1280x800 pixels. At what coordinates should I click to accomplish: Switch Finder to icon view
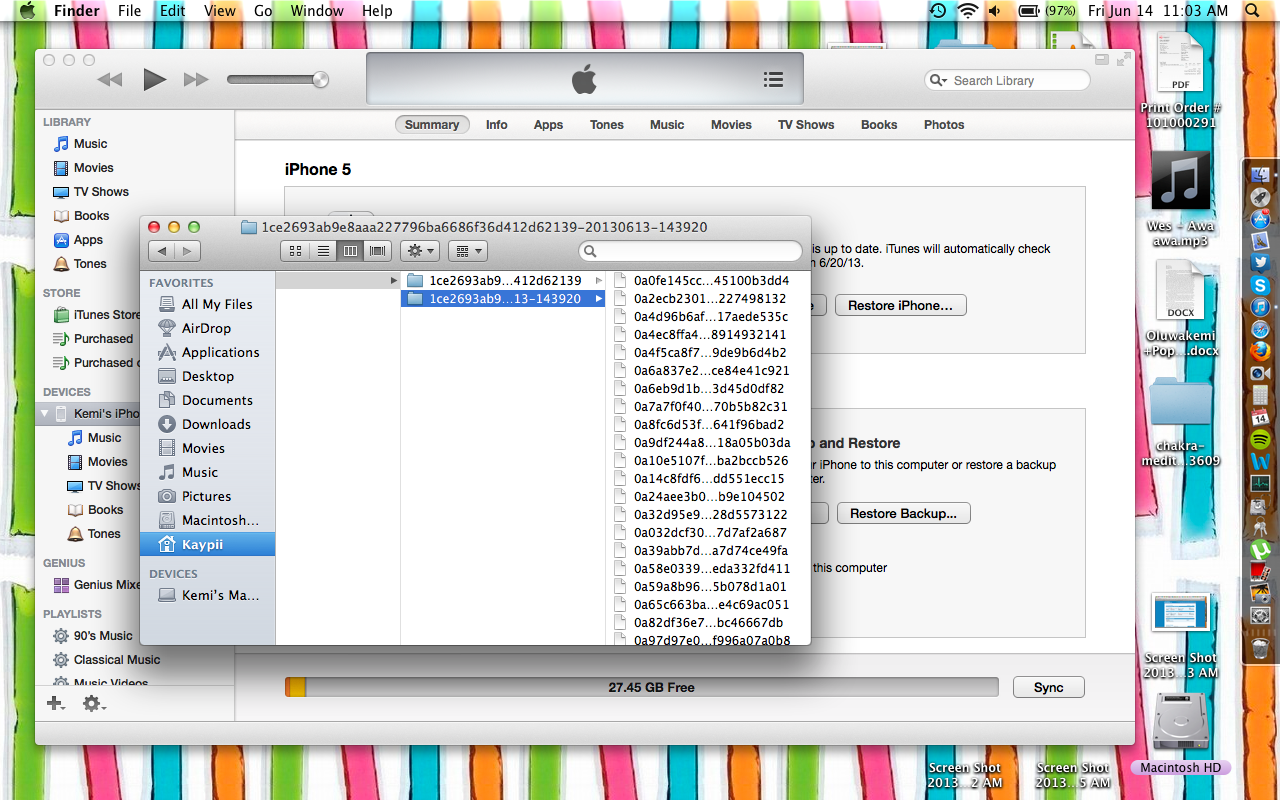(295, 251)
